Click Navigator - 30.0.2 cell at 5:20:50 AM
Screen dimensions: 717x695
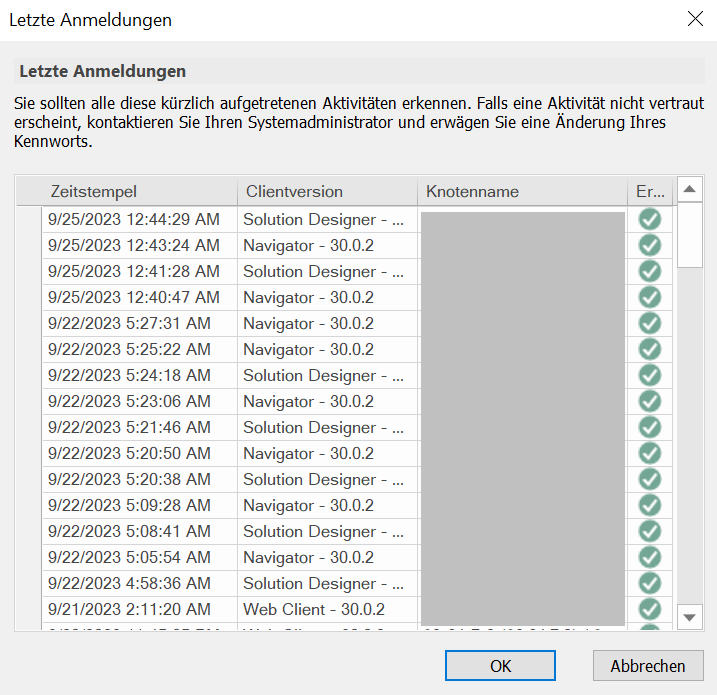[x=327, y=453]
